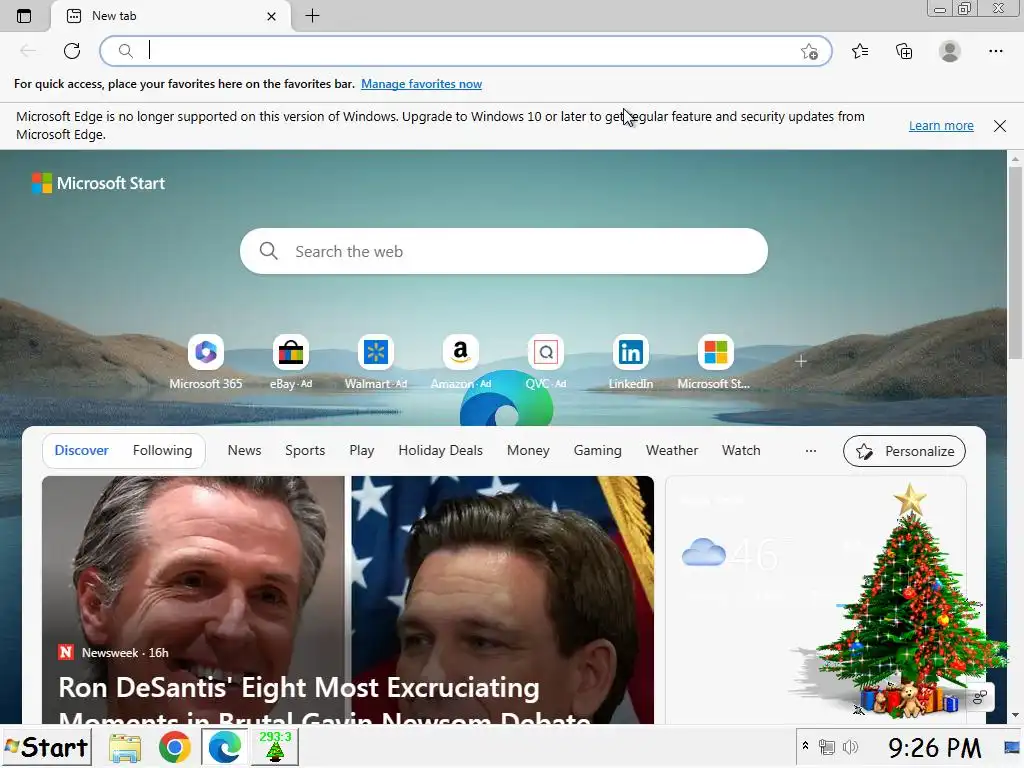This screenshot has width=1024, height=768.
Task: Open the volume speaker tray icon
Action: pyautogui.click(x=850, y=747)
